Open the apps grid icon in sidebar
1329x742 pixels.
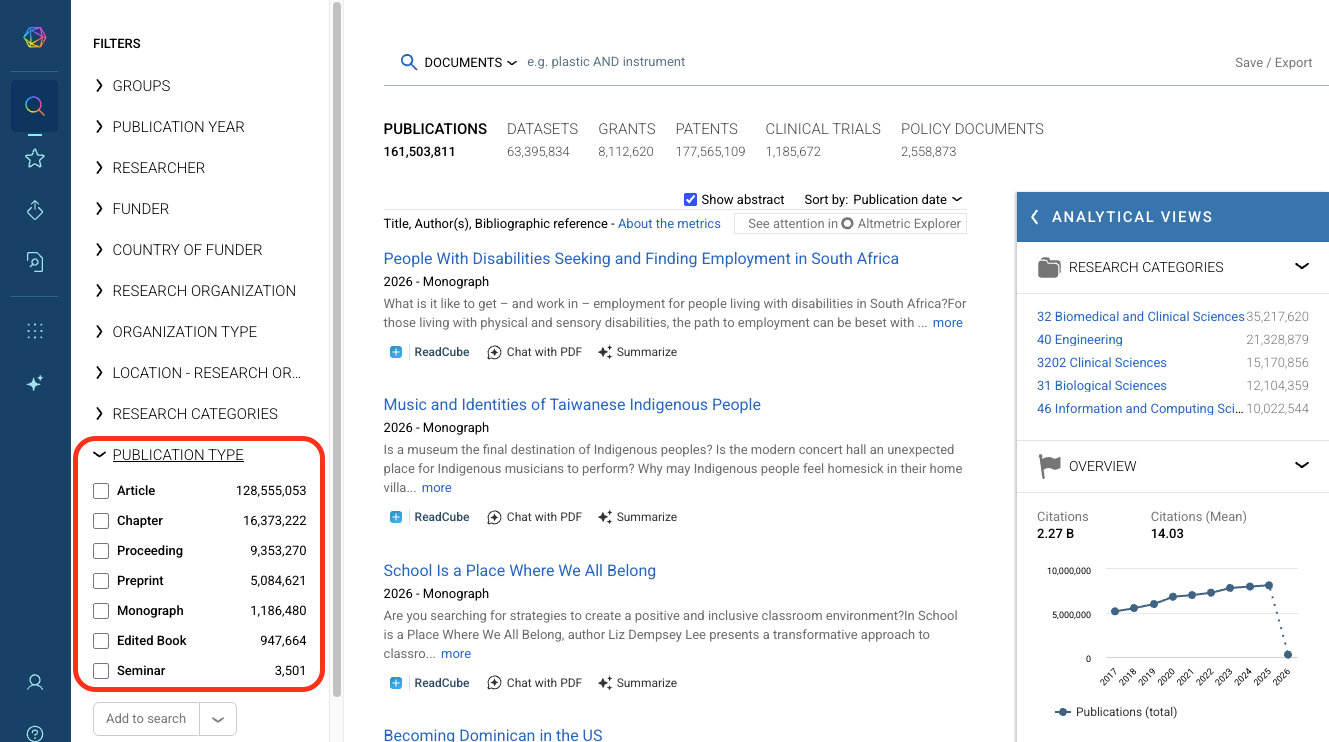pos(35,331)
